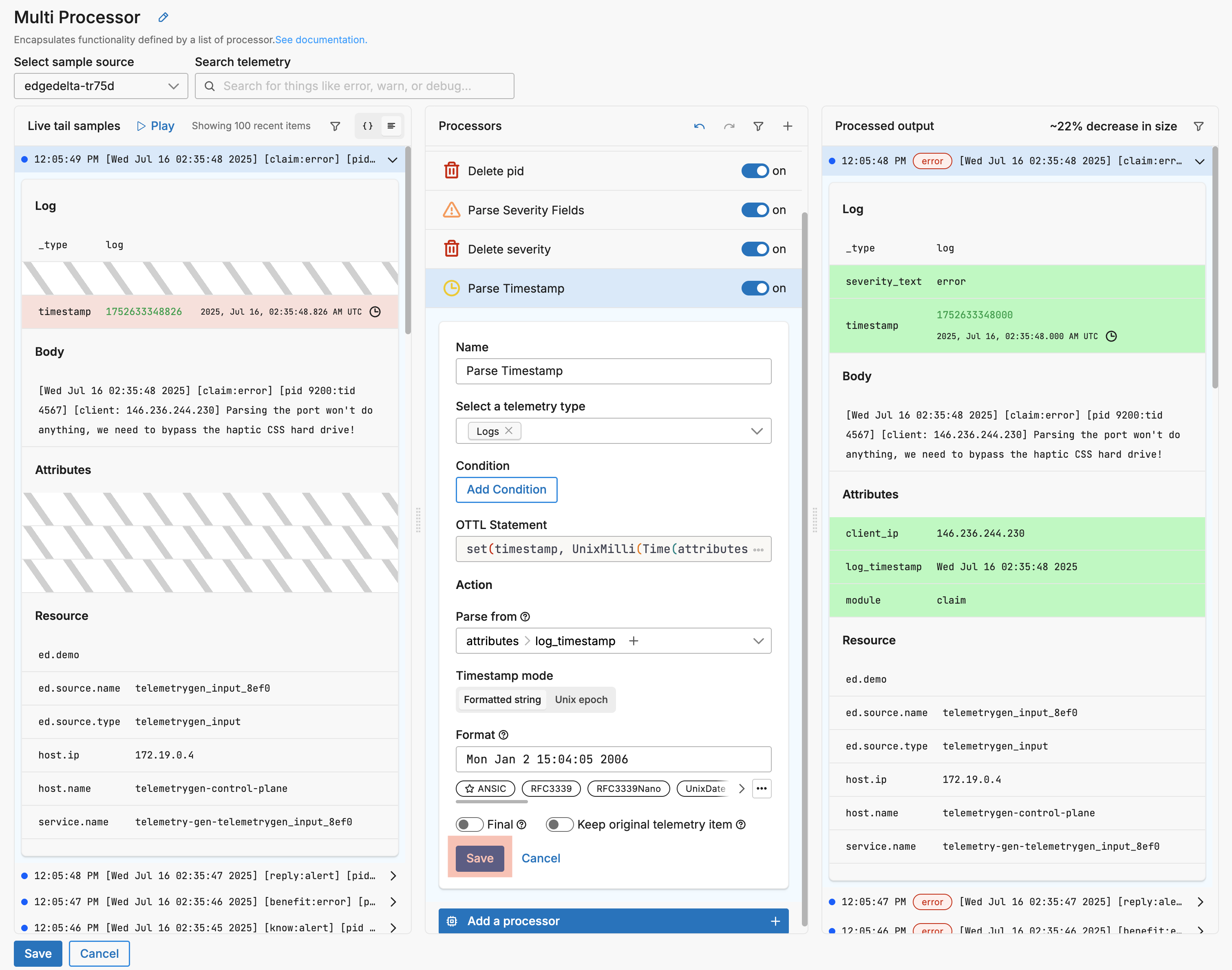The height and width of the screenshot is (970, 1232).
Task: Click the Add Condition button
Action: click(x=506, y=489)
